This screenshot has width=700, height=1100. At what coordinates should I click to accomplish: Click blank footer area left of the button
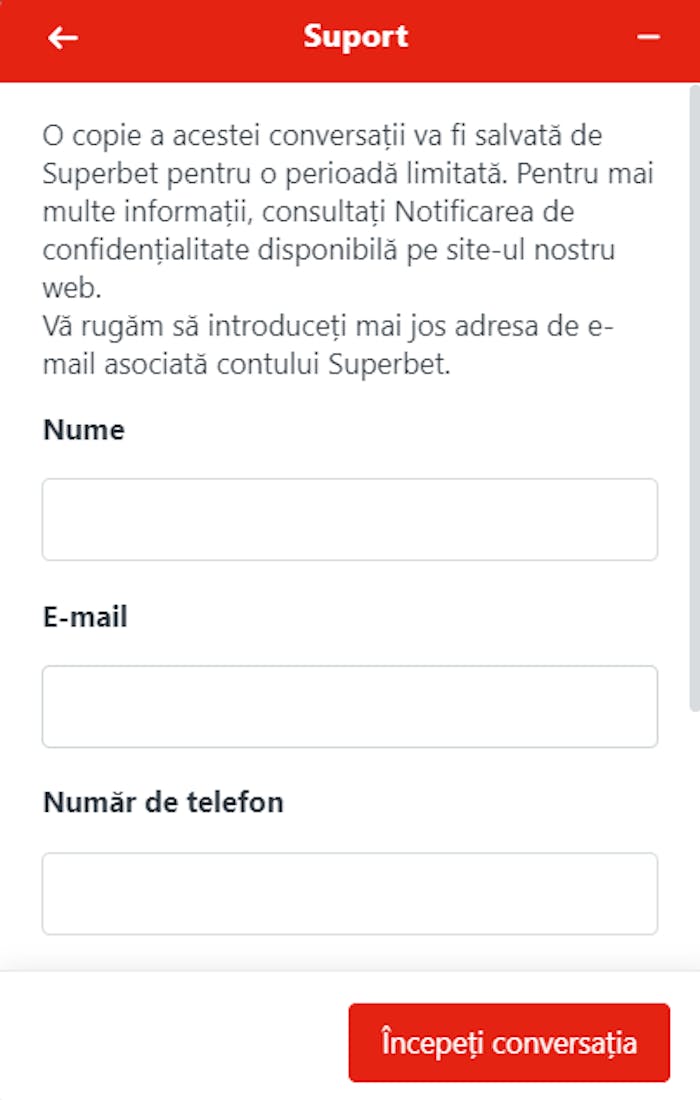coord(170,1043)
